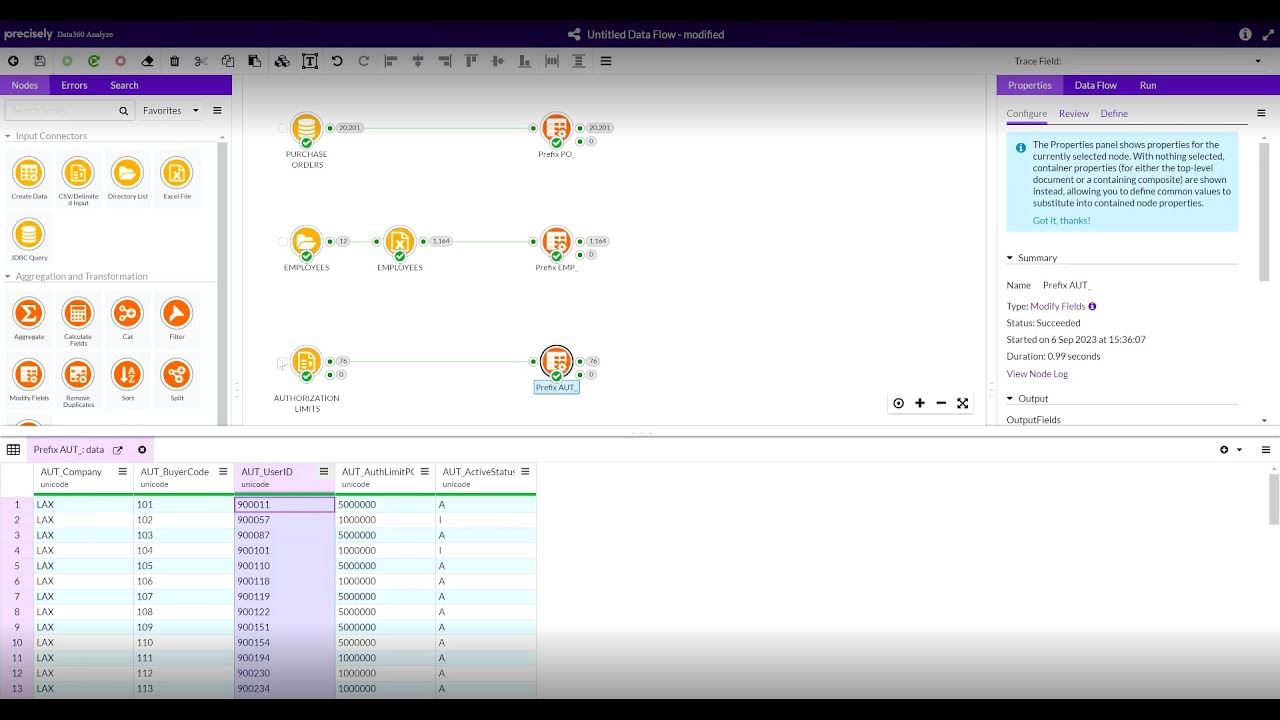Open the Run tab
Screen dimensions: 1280x720
click(x=1148, y=85)
